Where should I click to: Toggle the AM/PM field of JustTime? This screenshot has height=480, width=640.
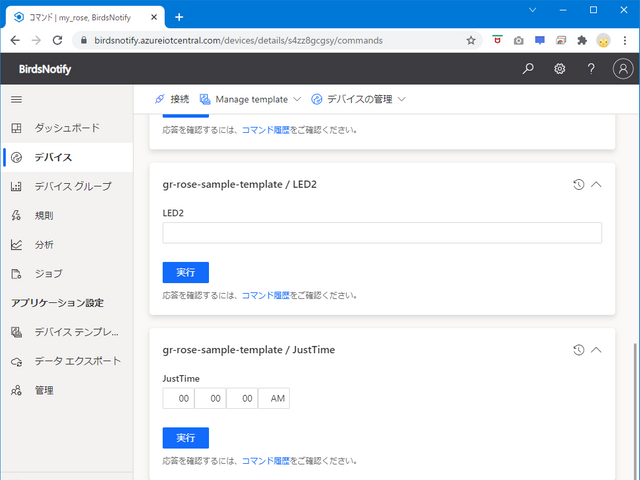point(274,398)
